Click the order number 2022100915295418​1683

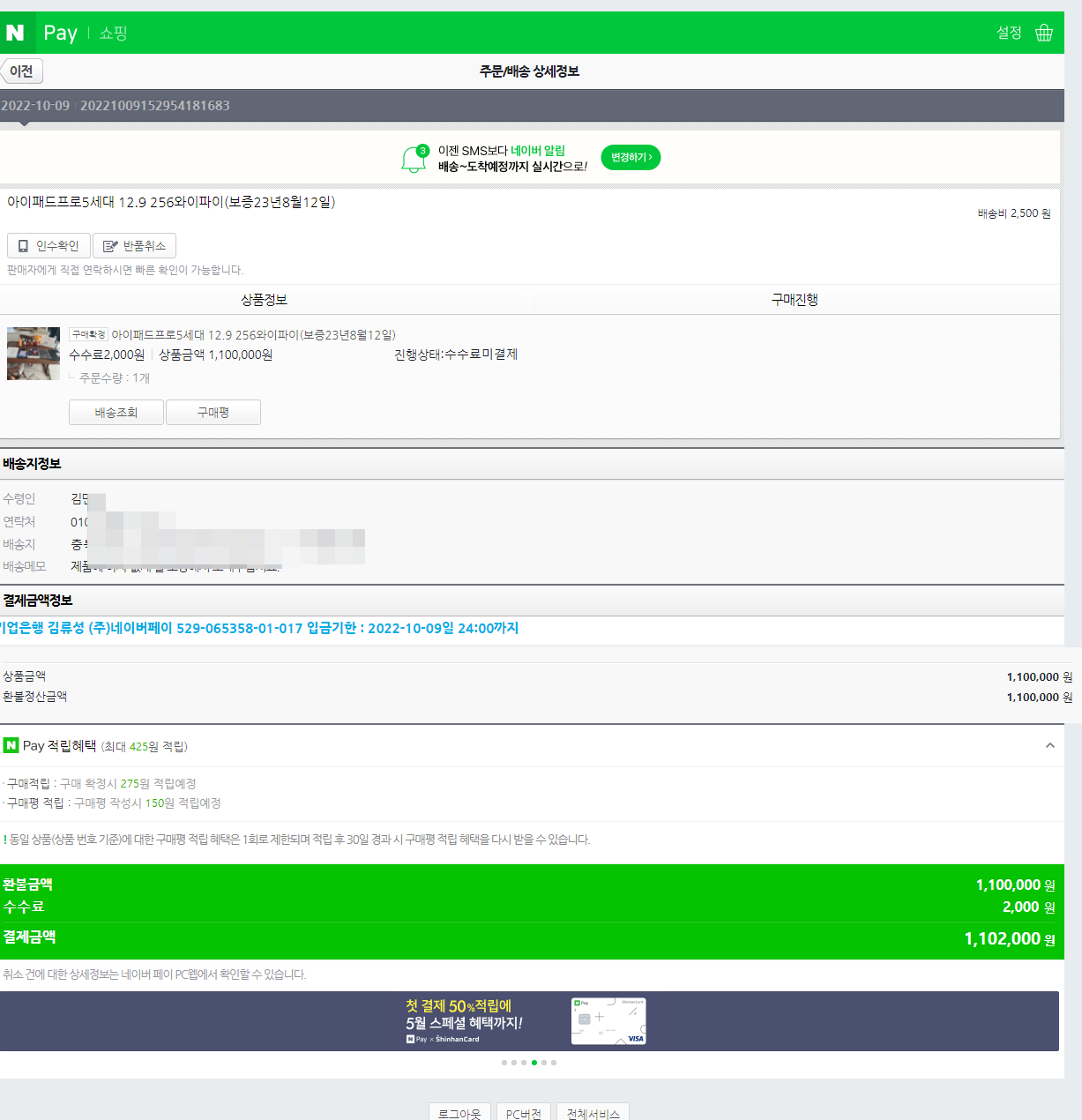click(x=155, y=106)
